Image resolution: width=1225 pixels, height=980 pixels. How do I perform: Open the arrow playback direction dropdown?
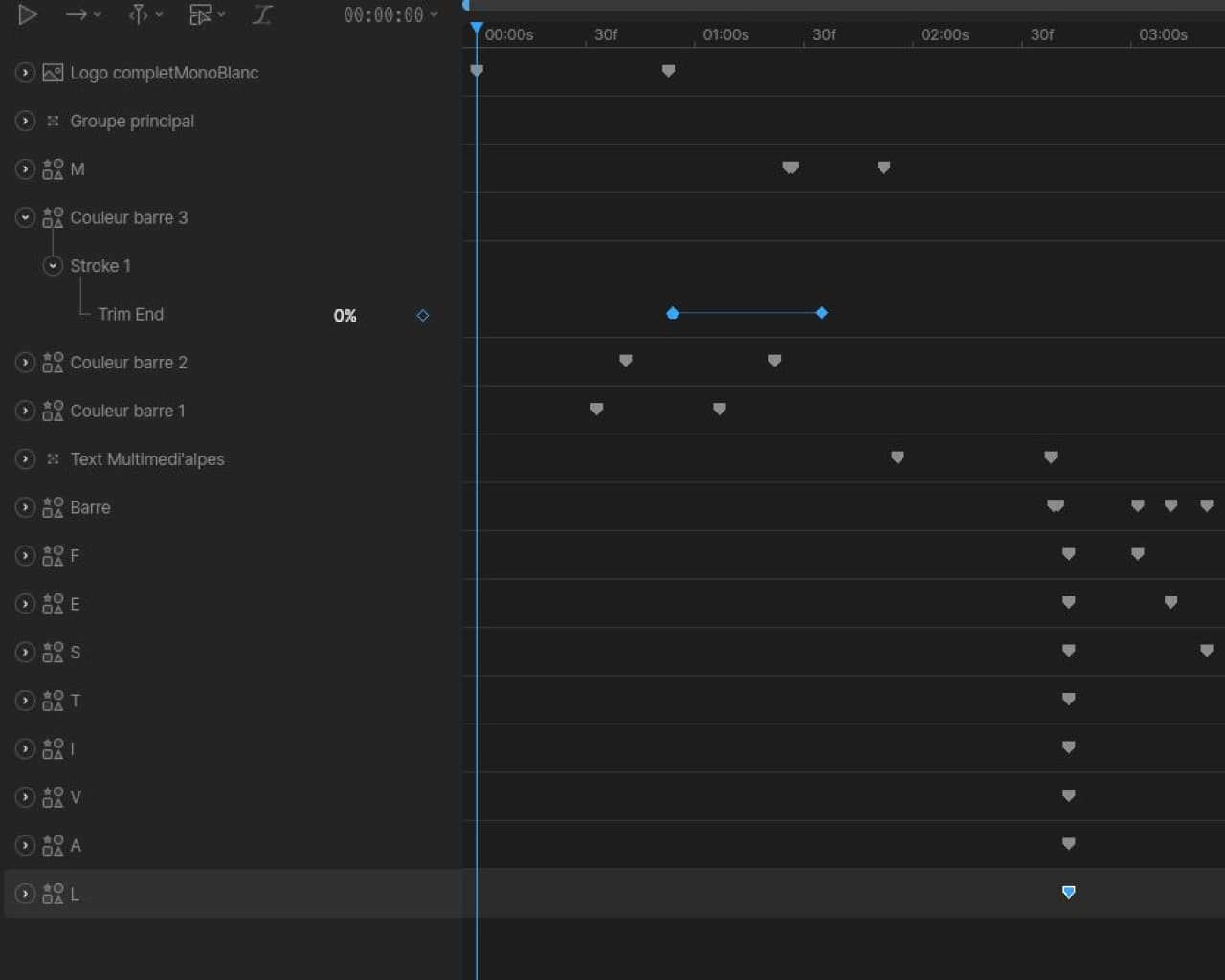pyautogui.click(x=82, y=14)
